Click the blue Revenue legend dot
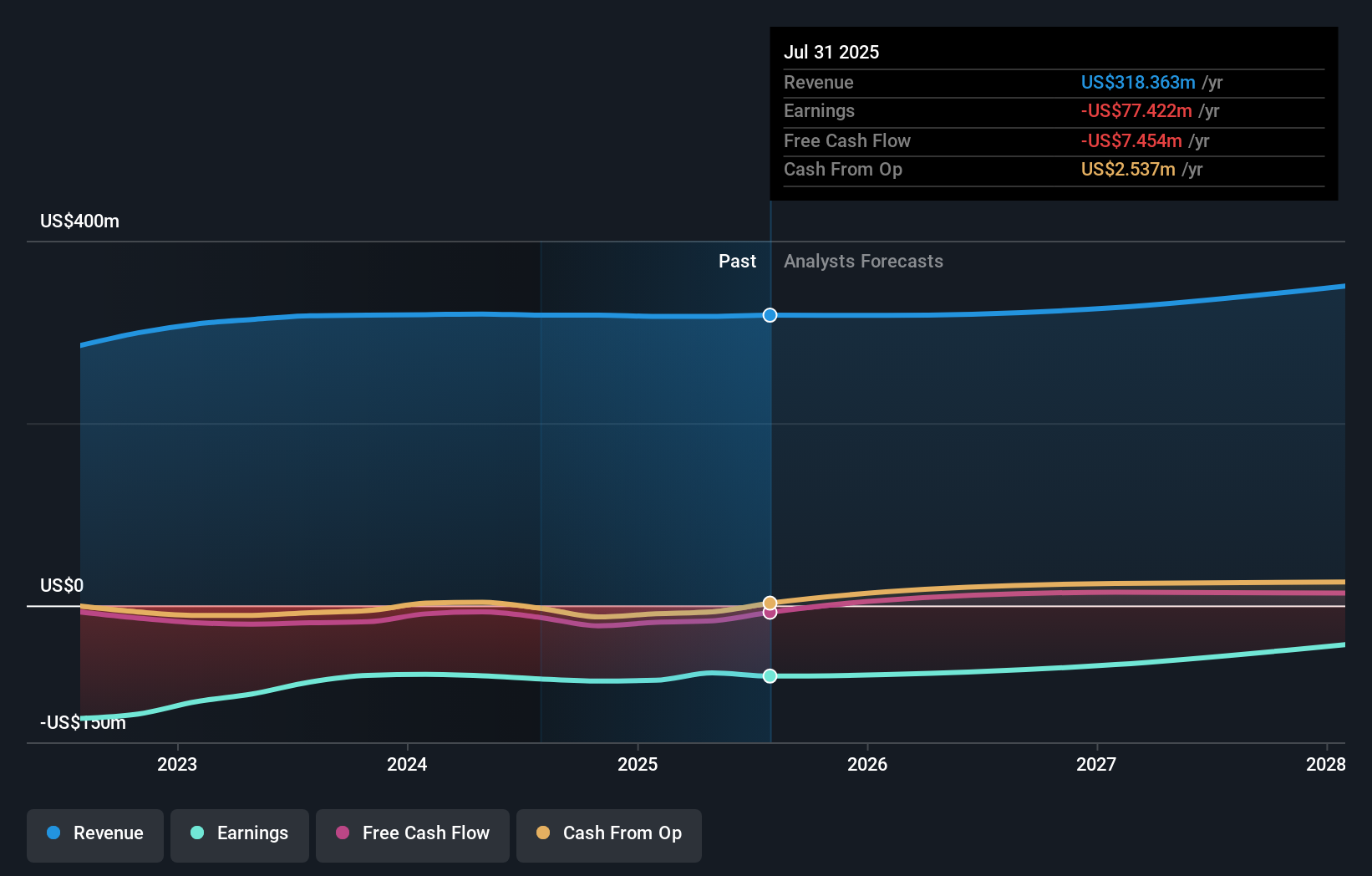 [x=54, y=833]
